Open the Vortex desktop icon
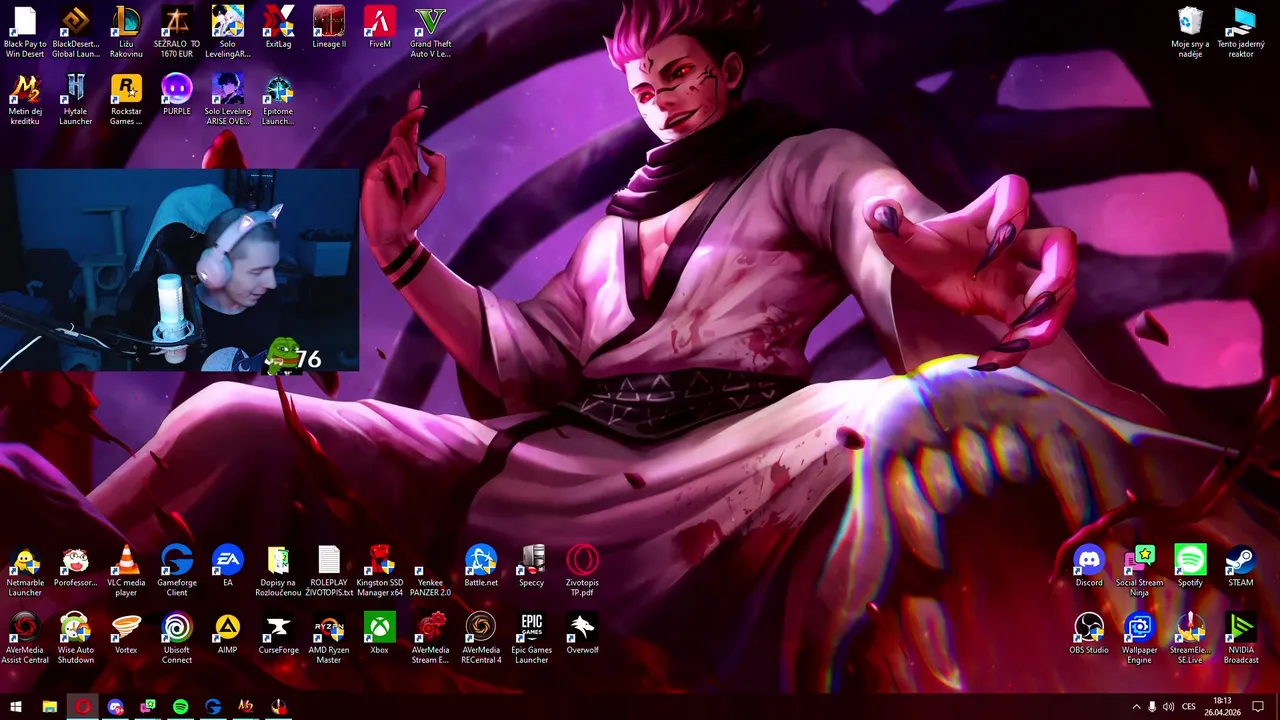The height and width of the screenshot is (720, 1280). click(x=126, y=633)
